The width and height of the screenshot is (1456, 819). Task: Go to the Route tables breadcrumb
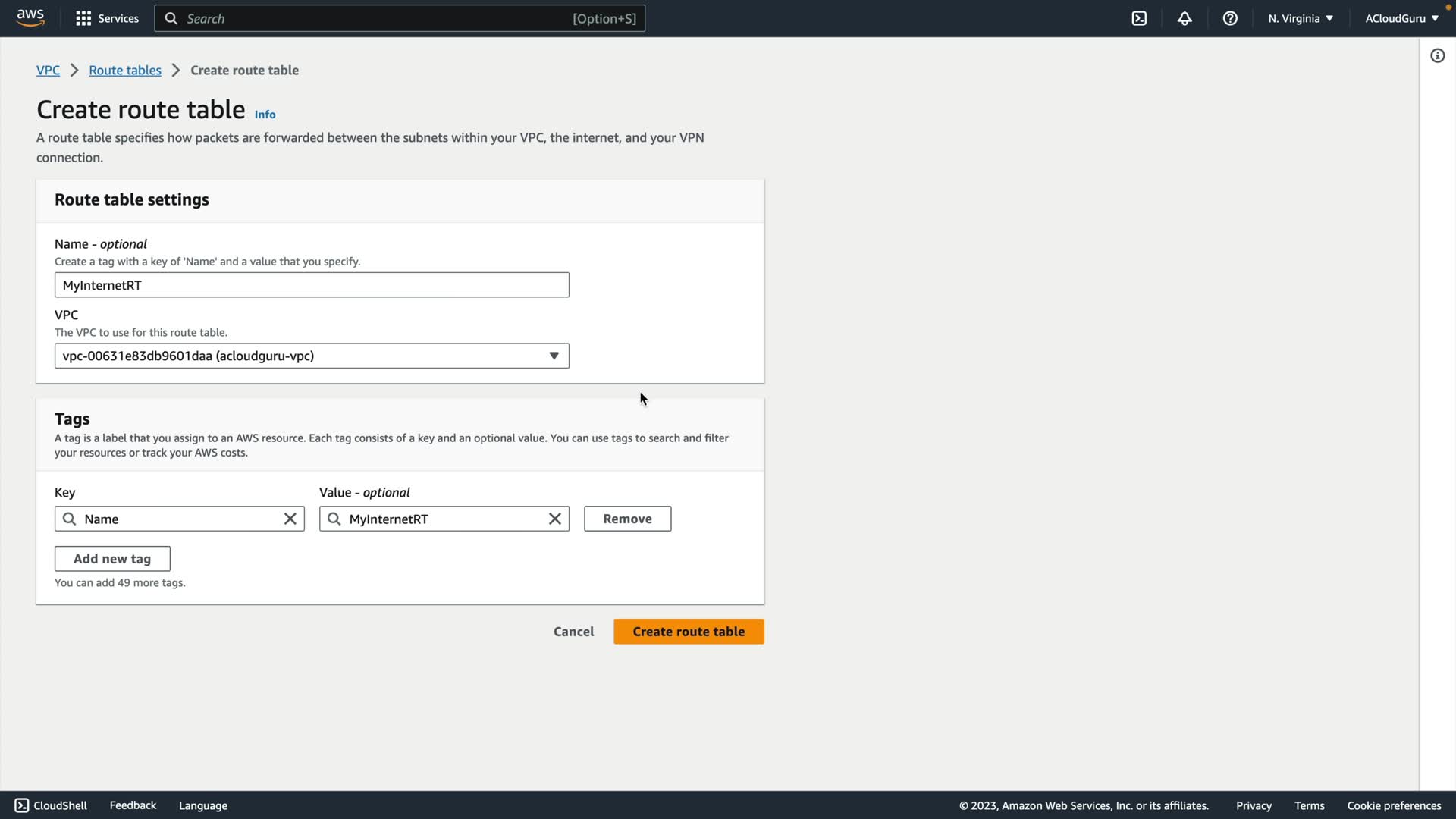point(125,70)
